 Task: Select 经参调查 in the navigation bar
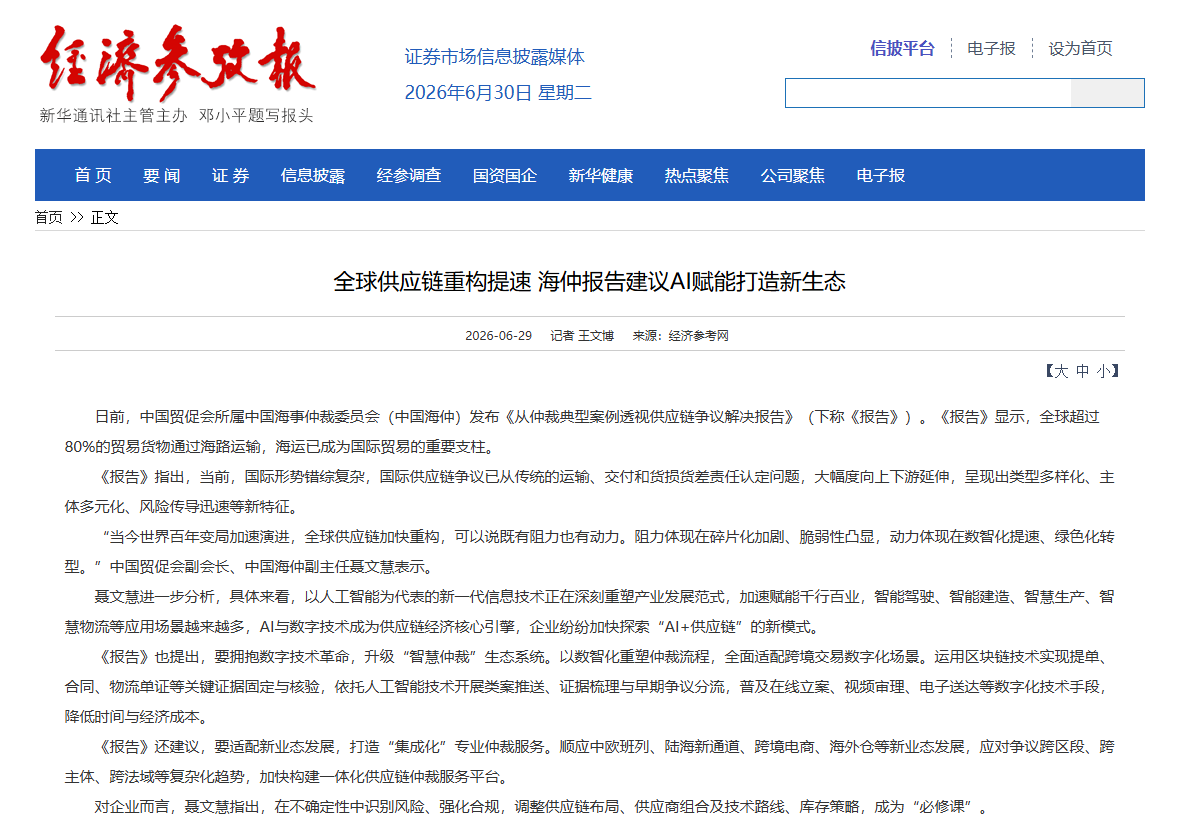(x=409, y=176)
